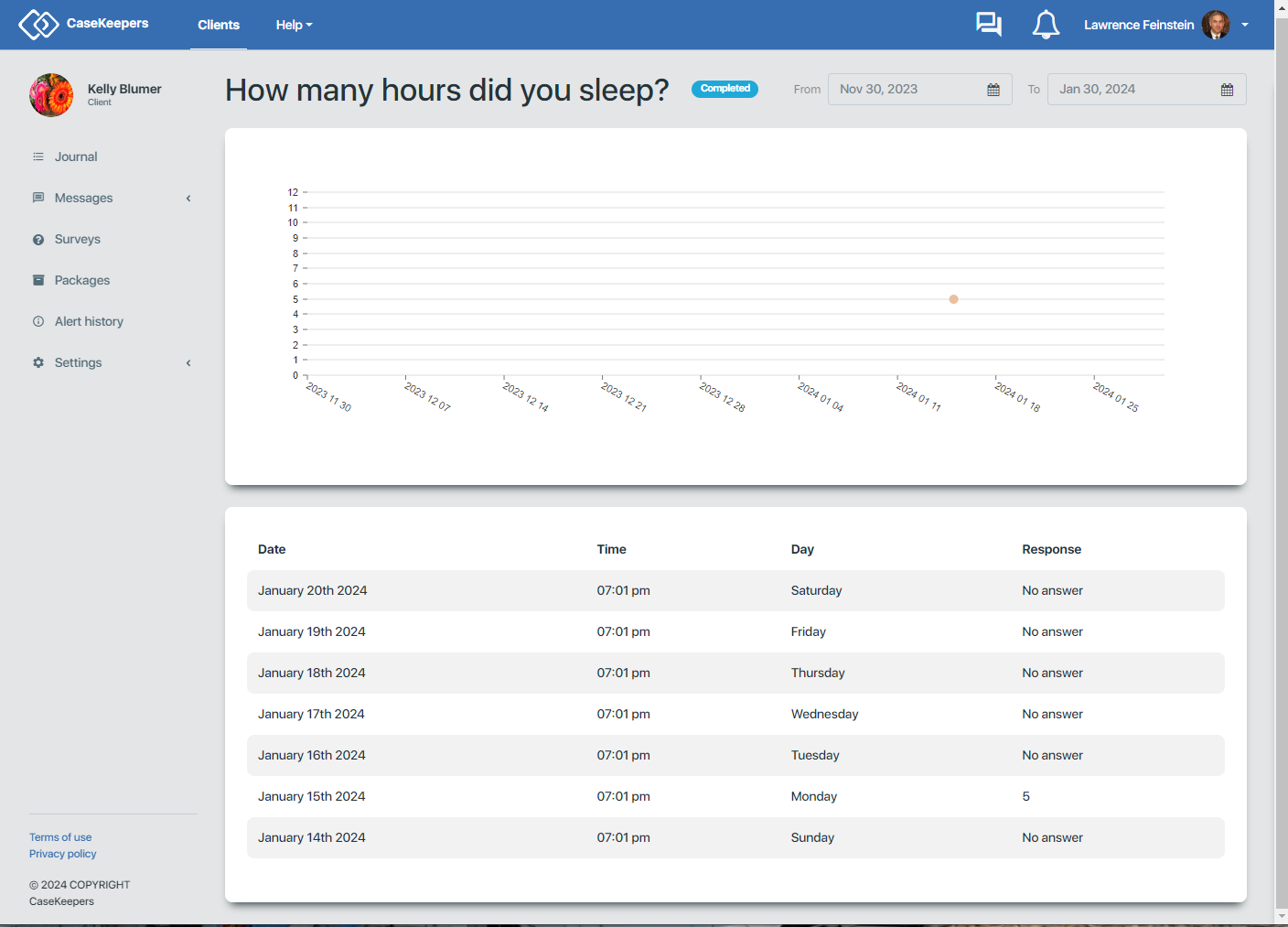Select the January 20th 2024 row

point(735,590)
